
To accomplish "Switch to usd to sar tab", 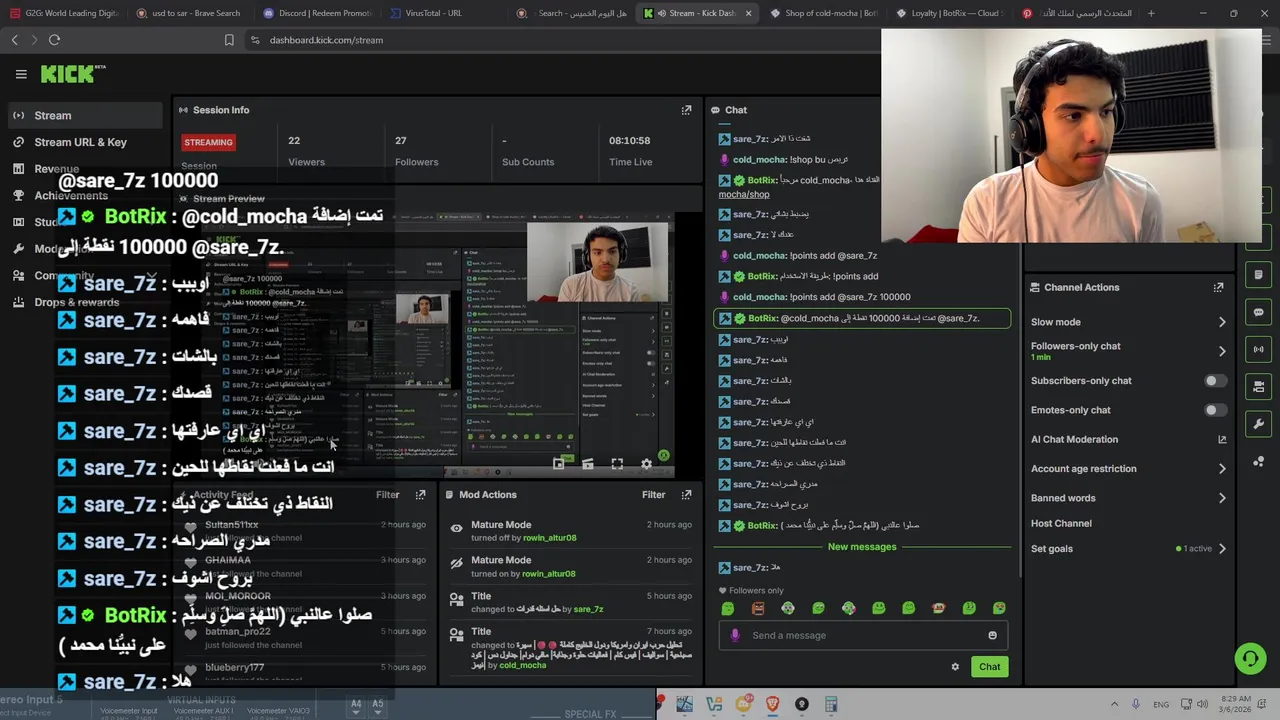I will (x=192, y=13).
